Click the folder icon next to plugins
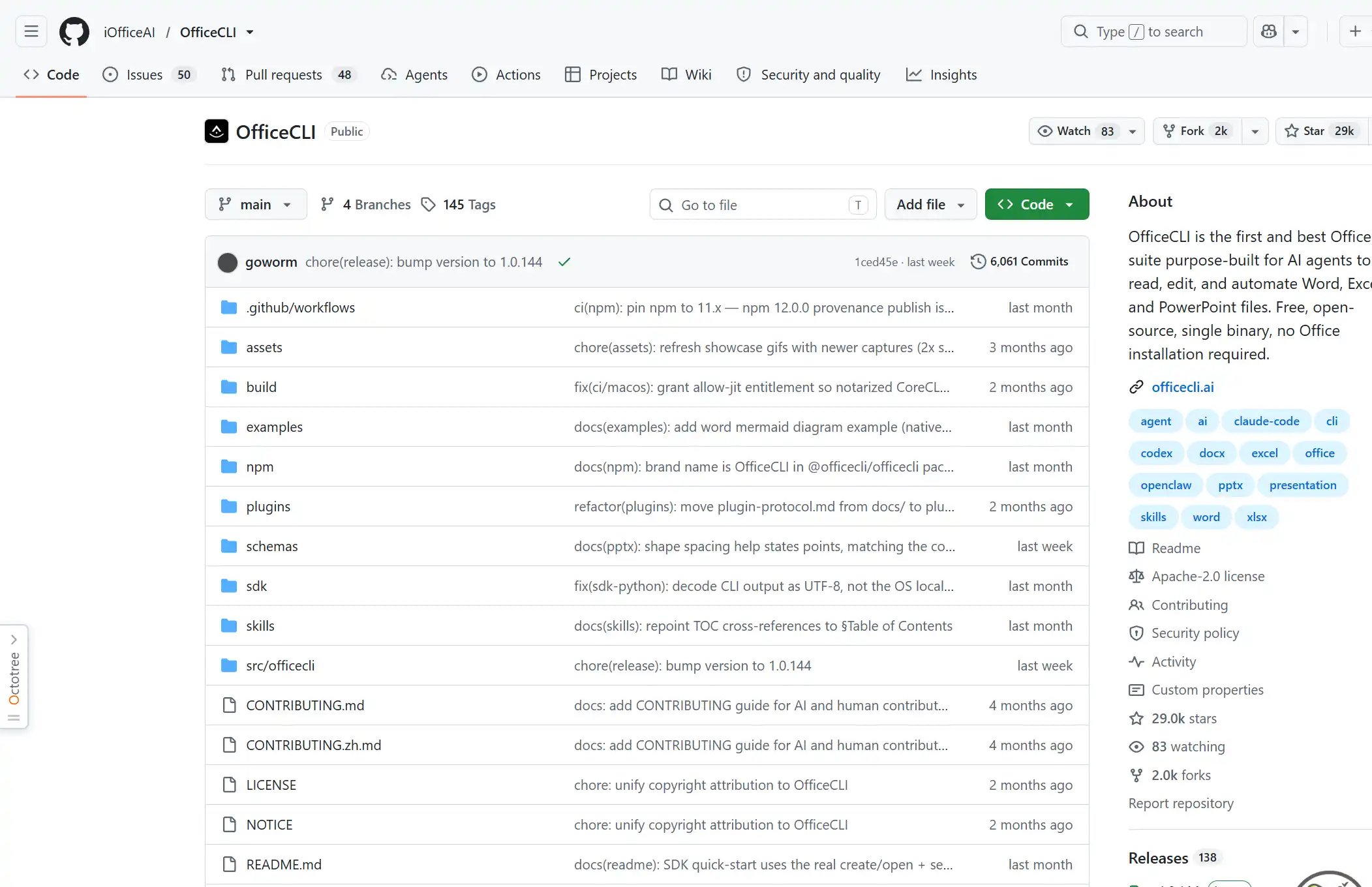Image resolution: width=1372 pixels, height=887 pixels. click(229, 506)
